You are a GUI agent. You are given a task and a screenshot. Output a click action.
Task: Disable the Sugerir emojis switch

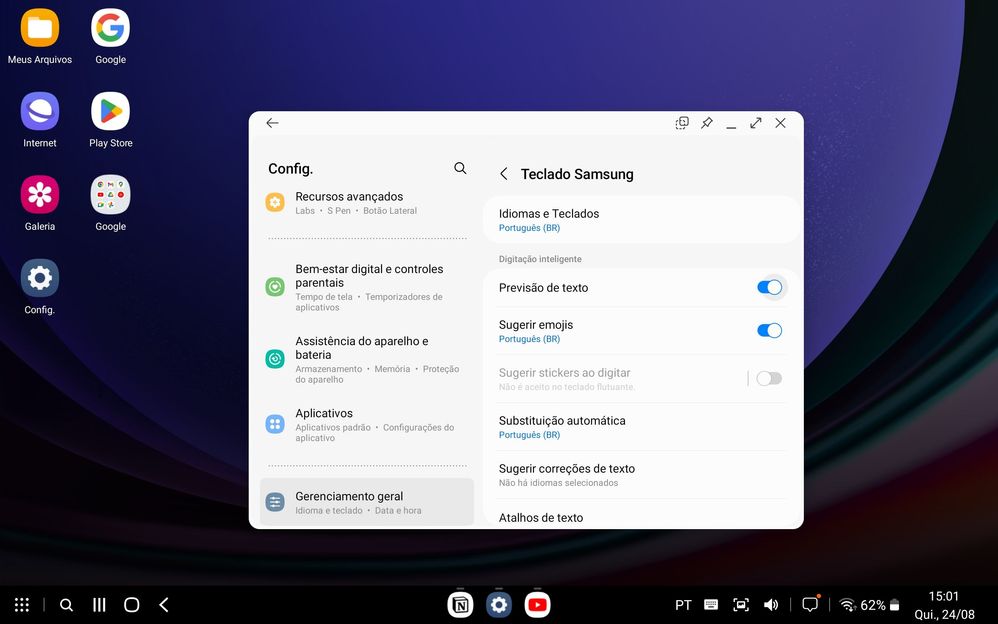[x=770, y=330]
